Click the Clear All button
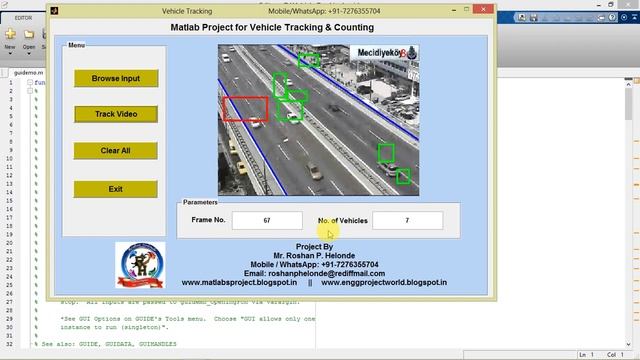 coord(116,151)
